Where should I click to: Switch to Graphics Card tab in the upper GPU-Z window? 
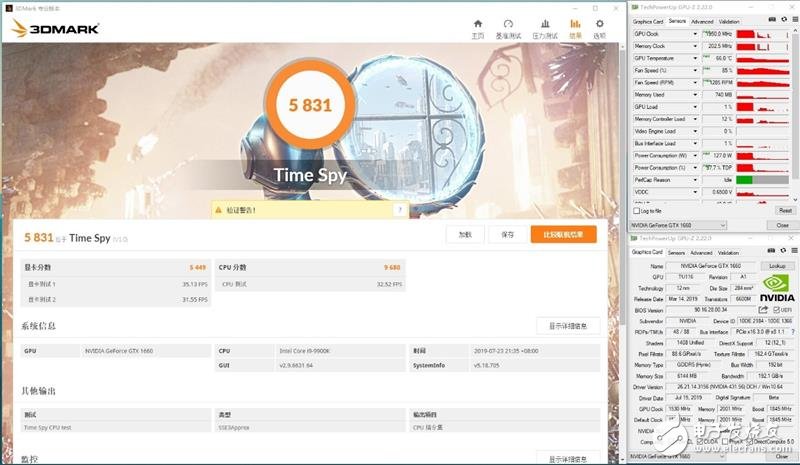pyautogui.click(x=648, y=21)
